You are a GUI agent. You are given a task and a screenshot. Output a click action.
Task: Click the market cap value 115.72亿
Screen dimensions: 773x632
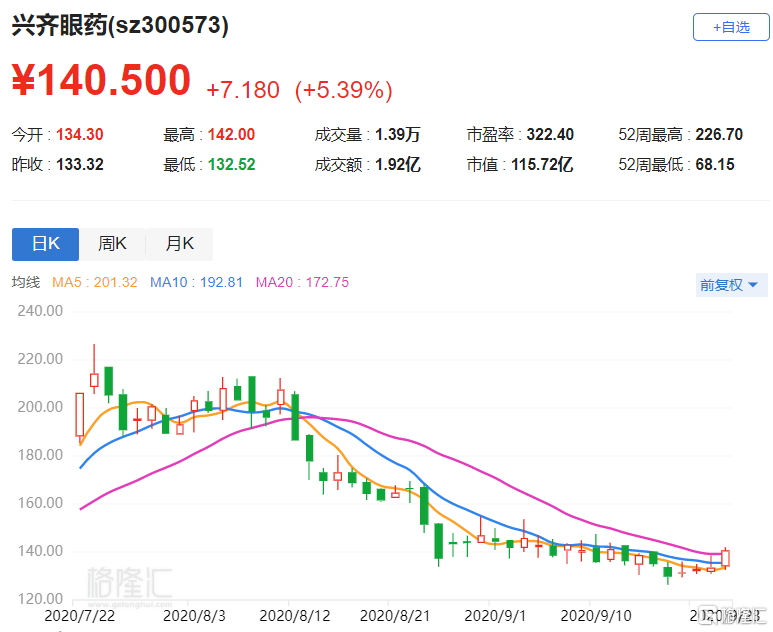542,164
